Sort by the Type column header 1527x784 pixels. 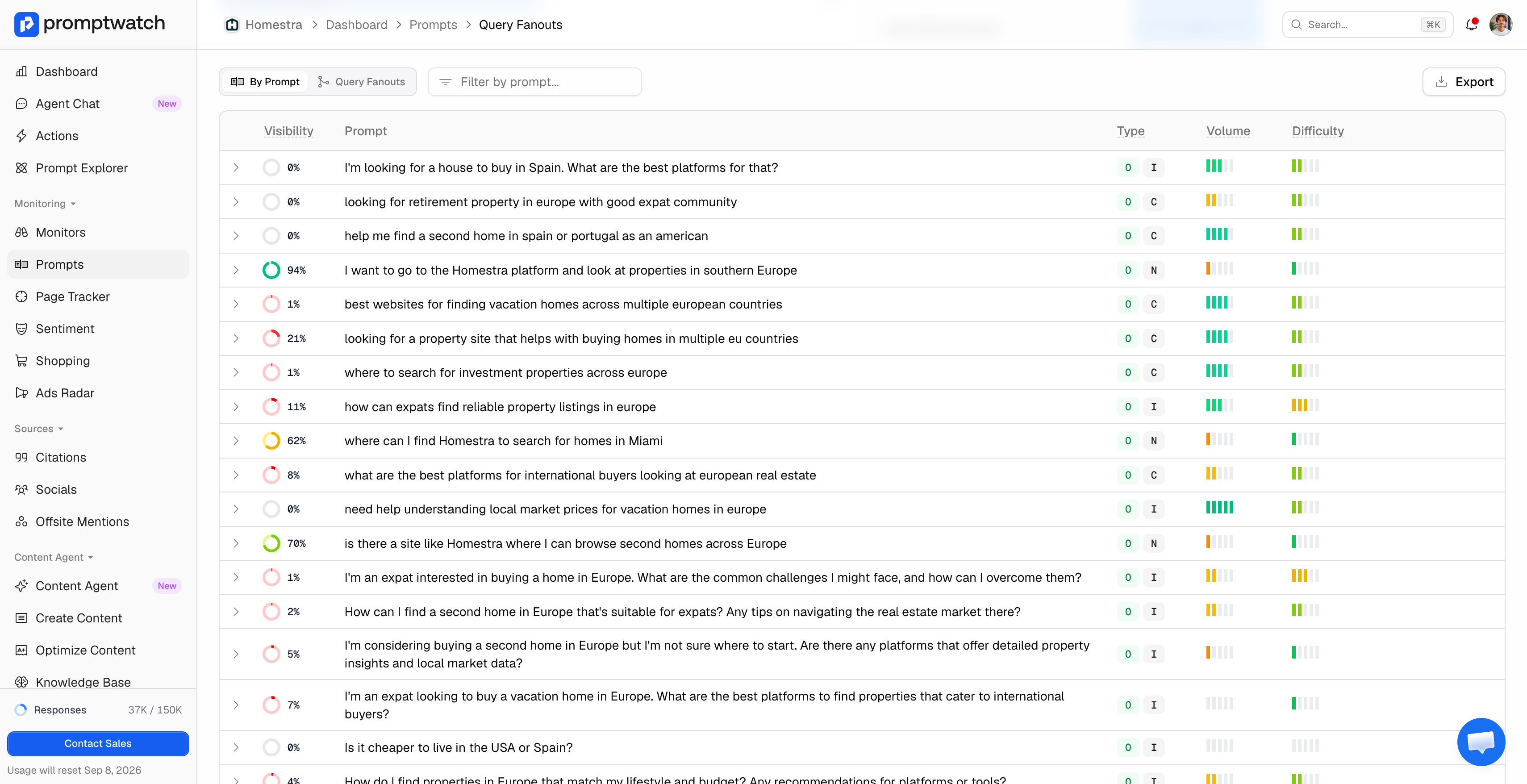pos(1131,131)
